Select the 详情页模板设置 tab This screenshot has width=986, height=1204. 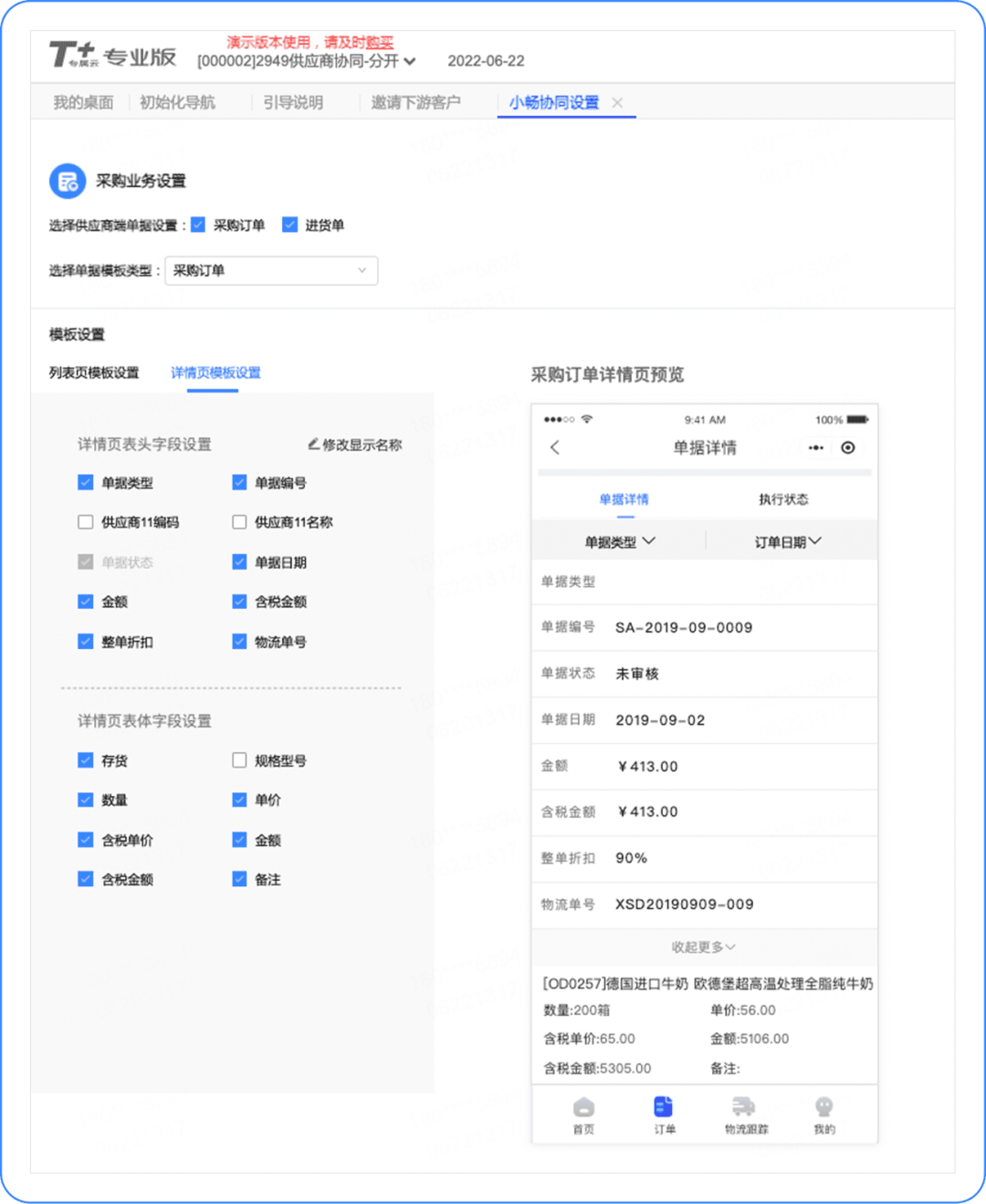[215, 372]
